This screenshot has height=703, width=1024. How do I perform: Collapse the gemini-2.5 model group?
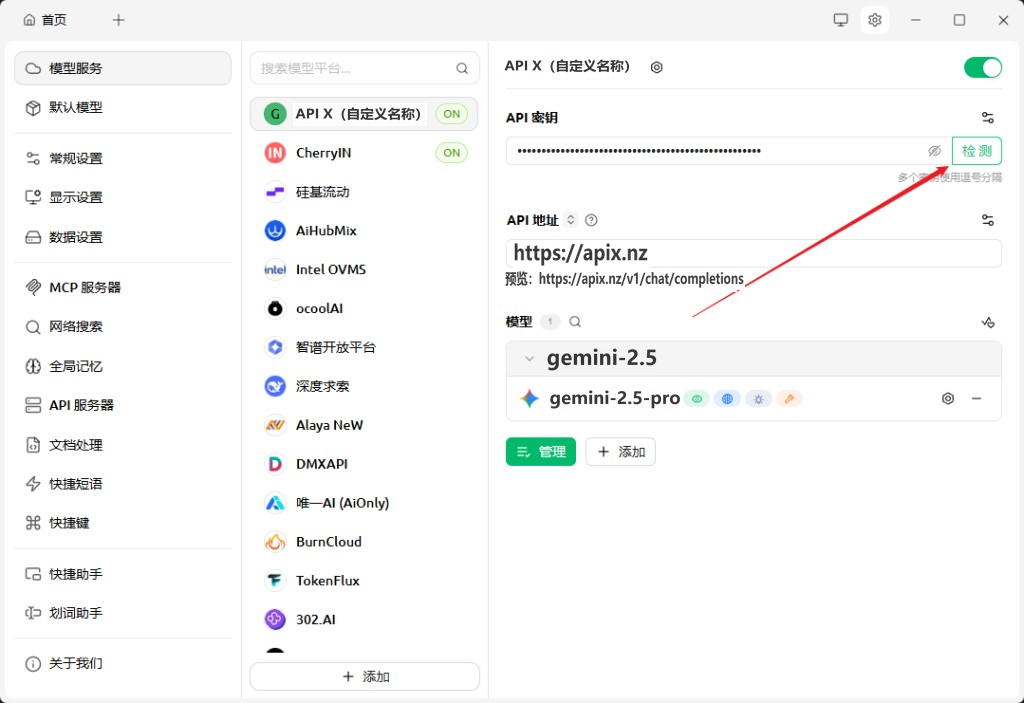tap(530, 359)
